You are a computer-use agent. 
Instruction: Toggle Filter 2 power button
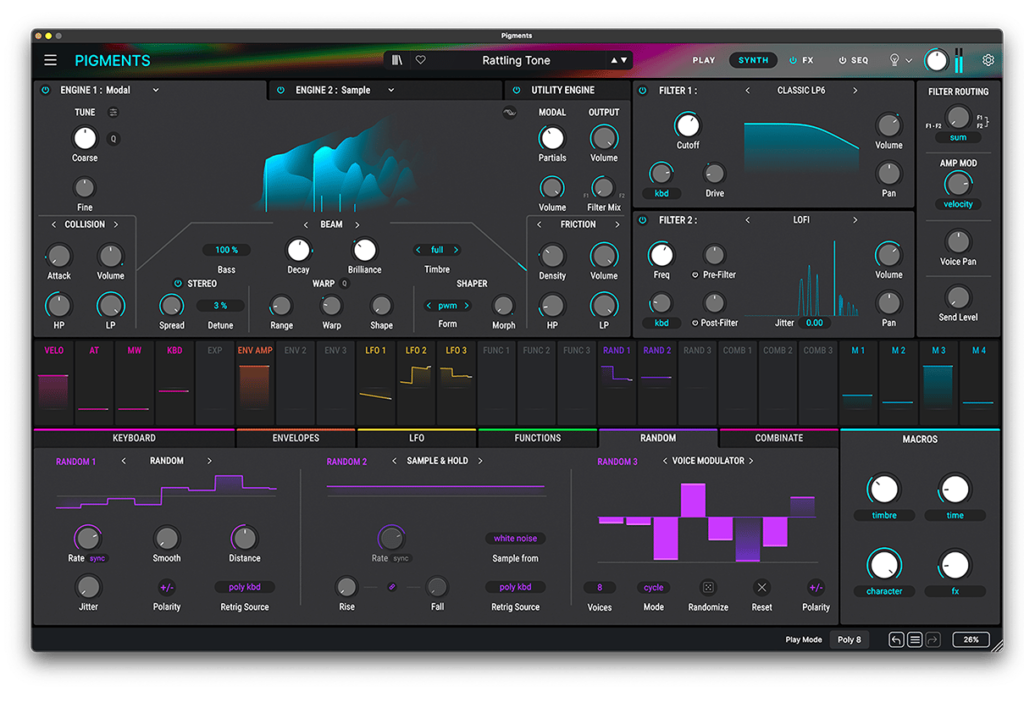coord(643,220)
